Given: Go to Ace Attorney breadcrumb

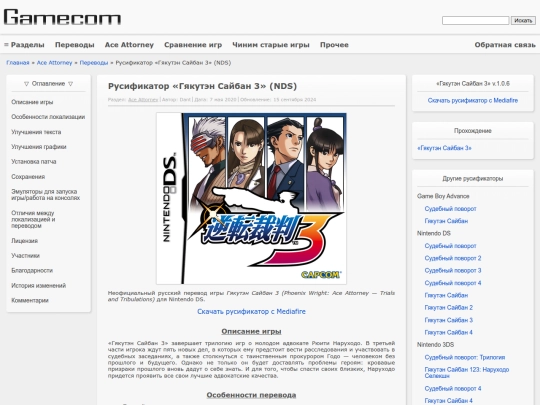Looking at the screenshot, I should click(x=54, y=63).
